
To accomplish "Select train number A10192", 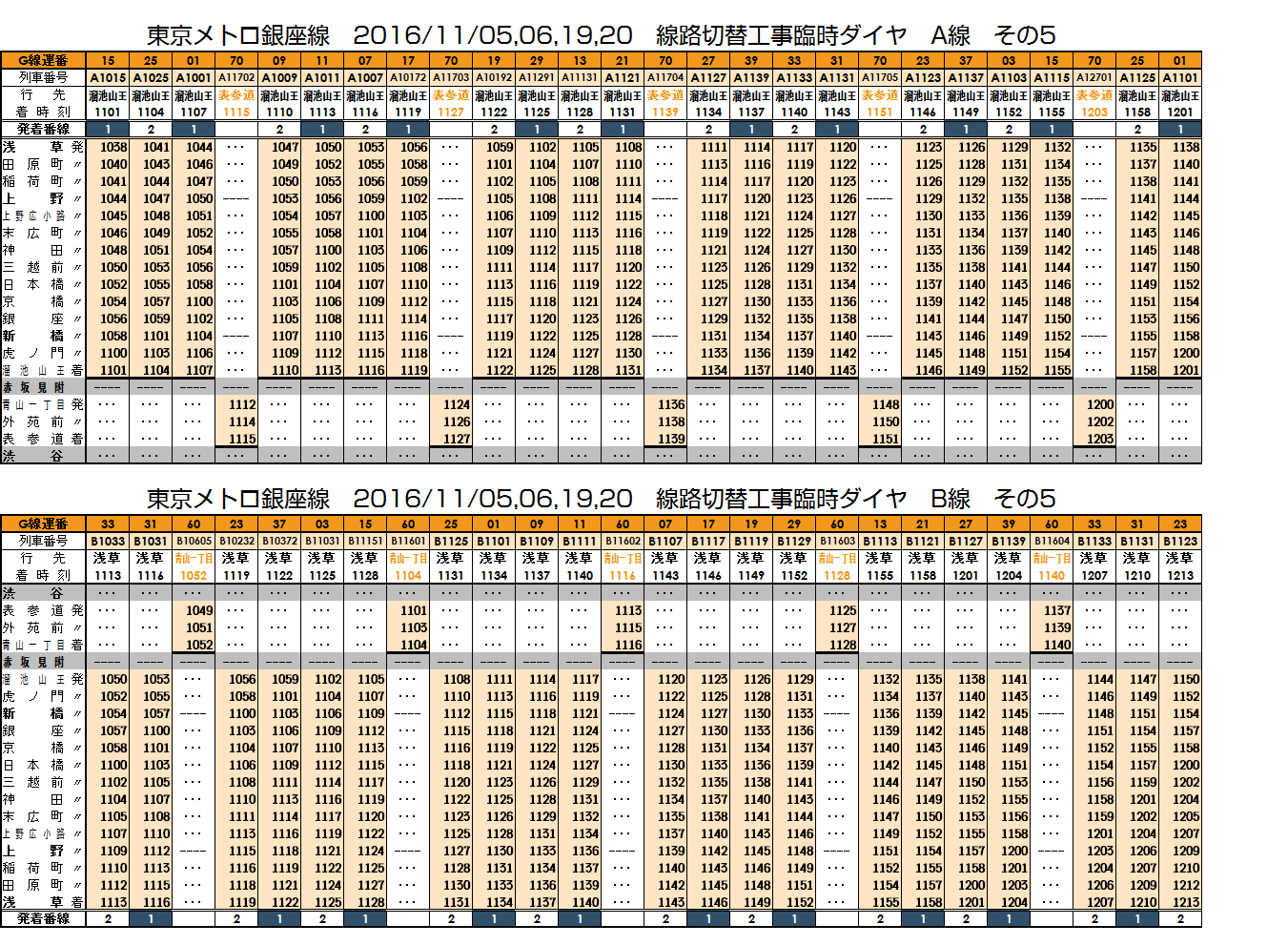I will pyautogui.click(x=494, y=77).
